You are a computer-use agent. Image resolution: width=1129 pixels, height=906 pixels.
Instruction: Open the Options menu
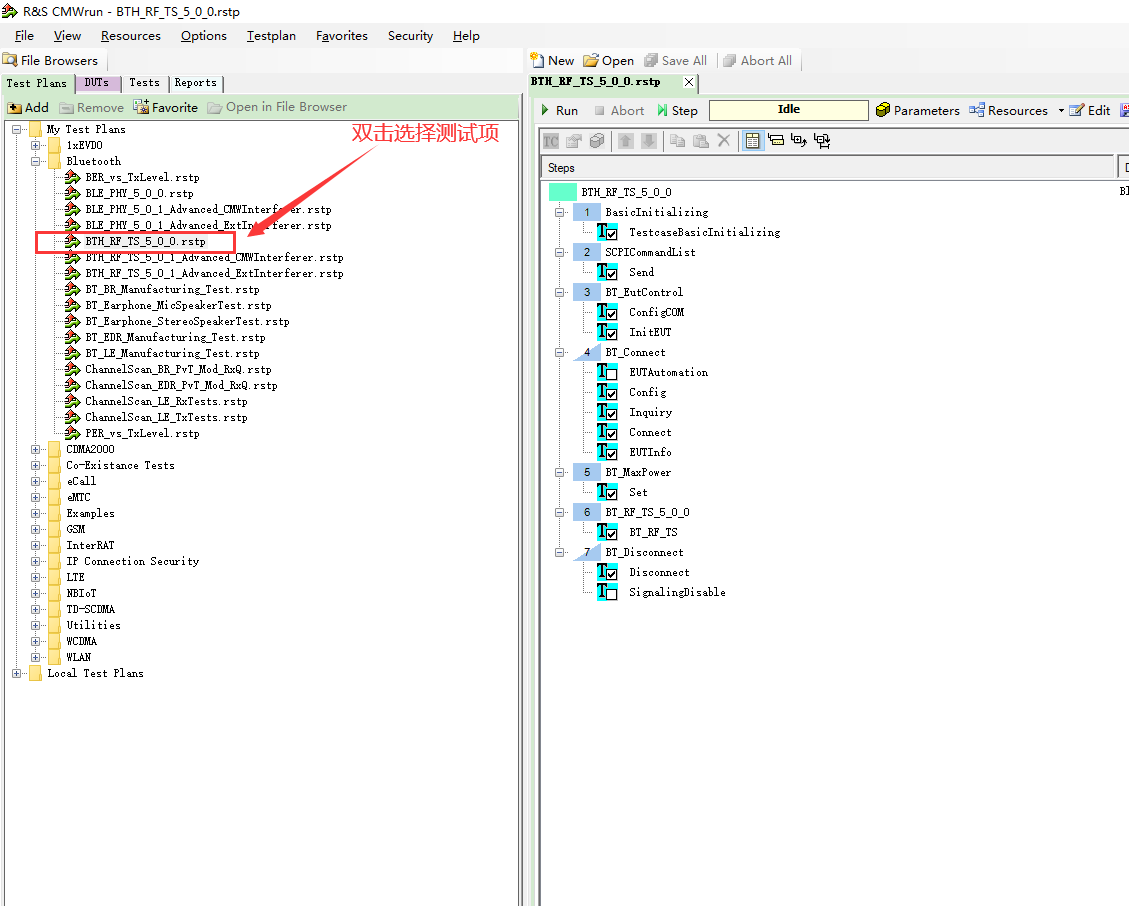204,36
